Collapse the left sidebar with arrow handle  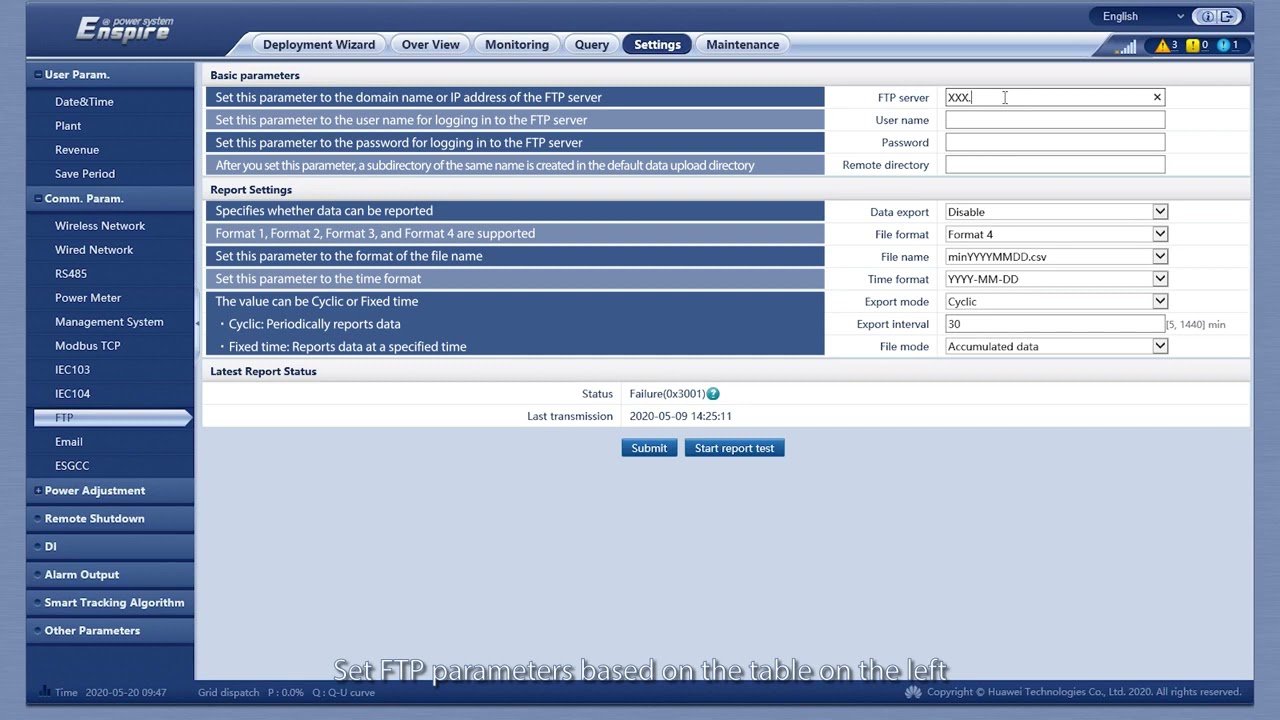(x=198, y=324)
